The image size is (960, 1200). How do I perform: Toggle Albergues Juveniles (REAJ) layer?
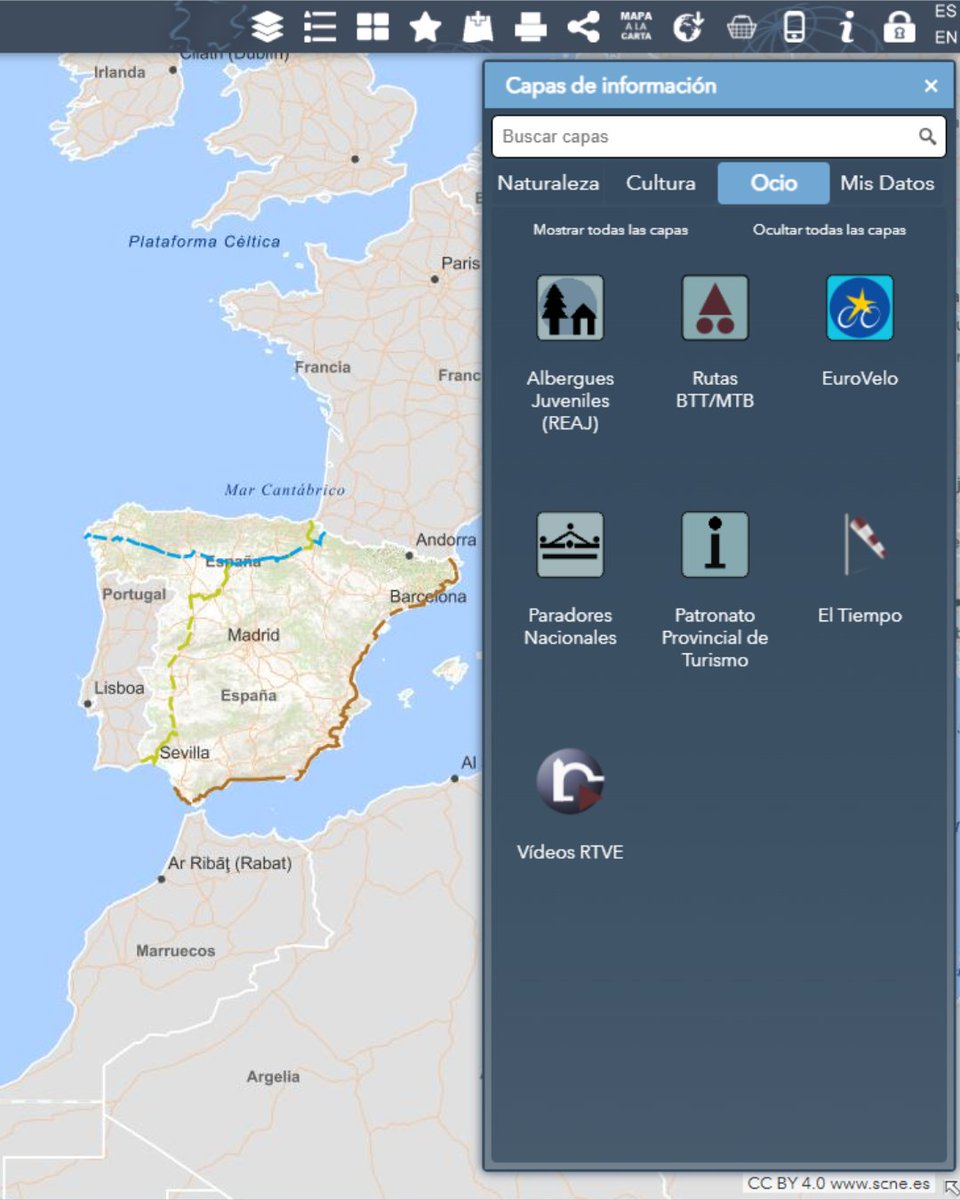[x=570, y=308]
